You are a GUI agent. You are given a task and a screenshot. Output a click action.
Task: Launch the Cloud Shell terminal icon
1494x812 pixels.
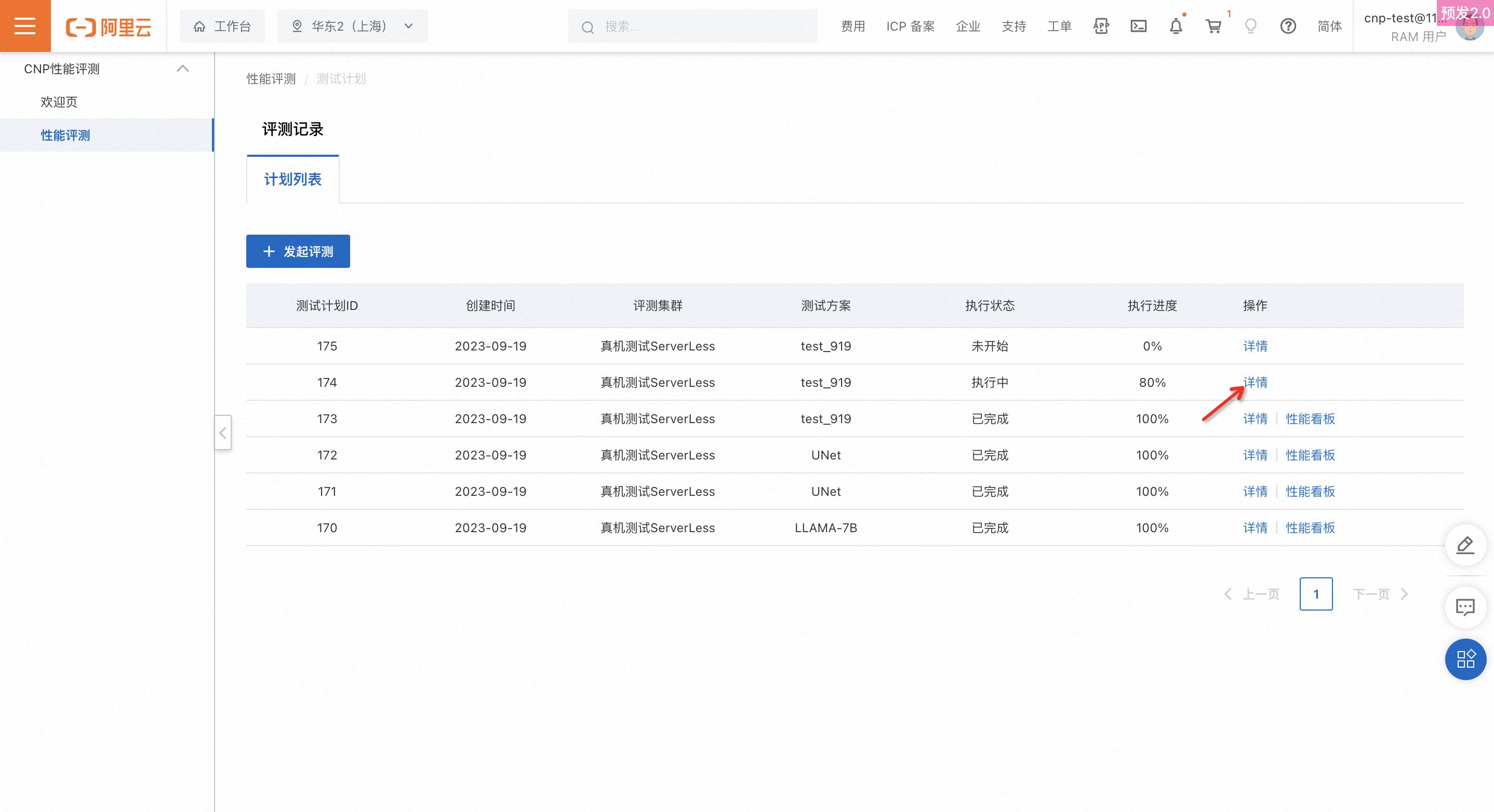coord(1139,26)
